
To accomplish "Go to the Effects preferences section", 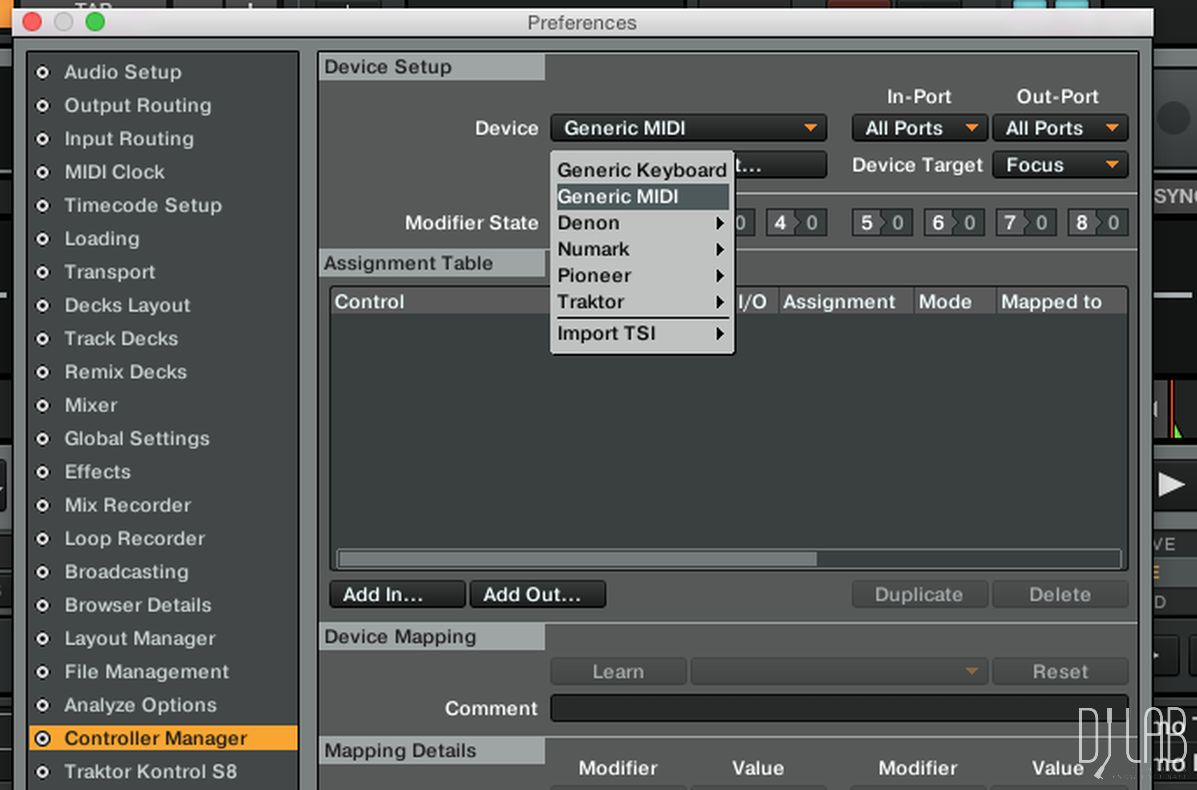I will 97,471.
